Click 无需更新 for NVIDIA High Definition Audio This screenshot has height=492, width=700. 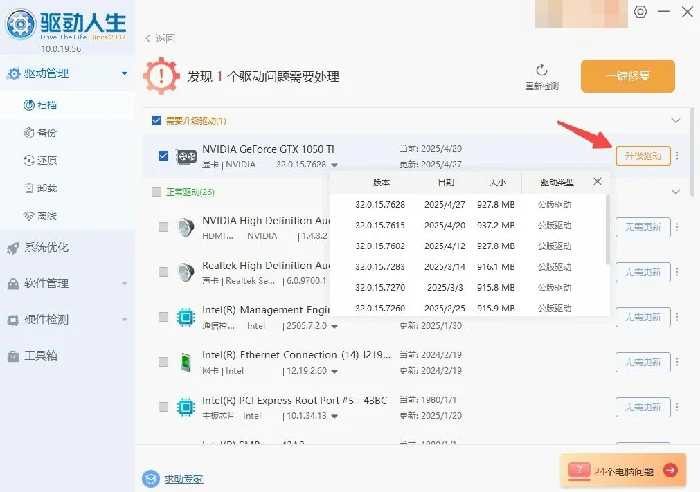pos(643,227)
